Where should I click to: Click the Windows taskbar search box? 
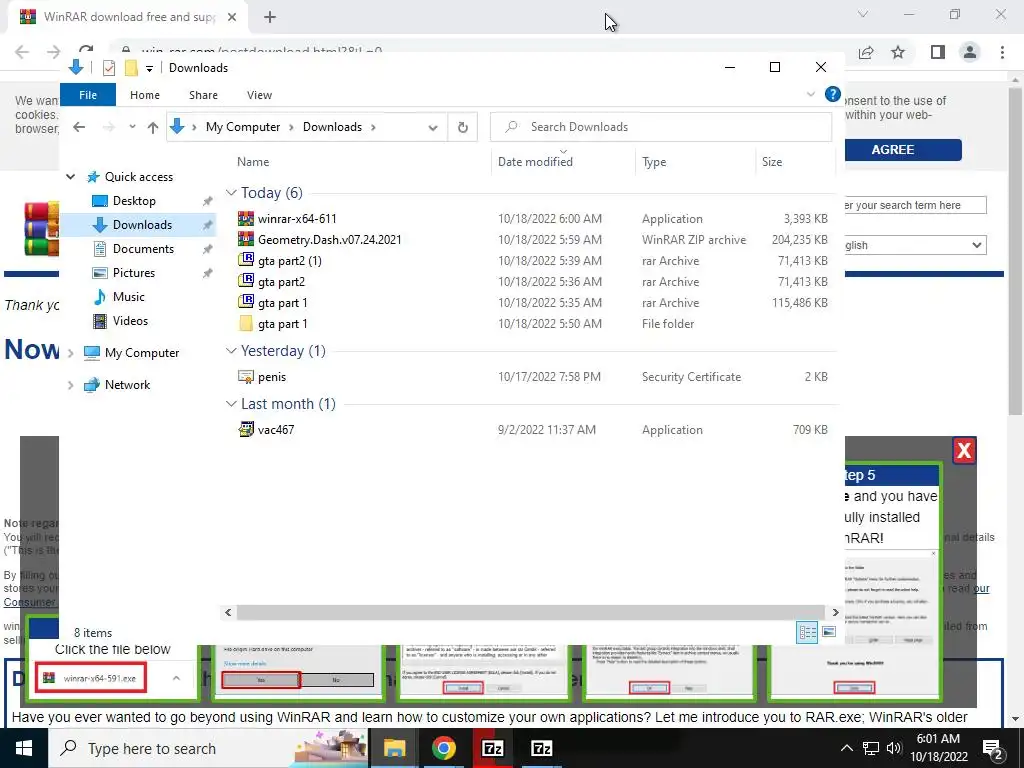[209, 748]
